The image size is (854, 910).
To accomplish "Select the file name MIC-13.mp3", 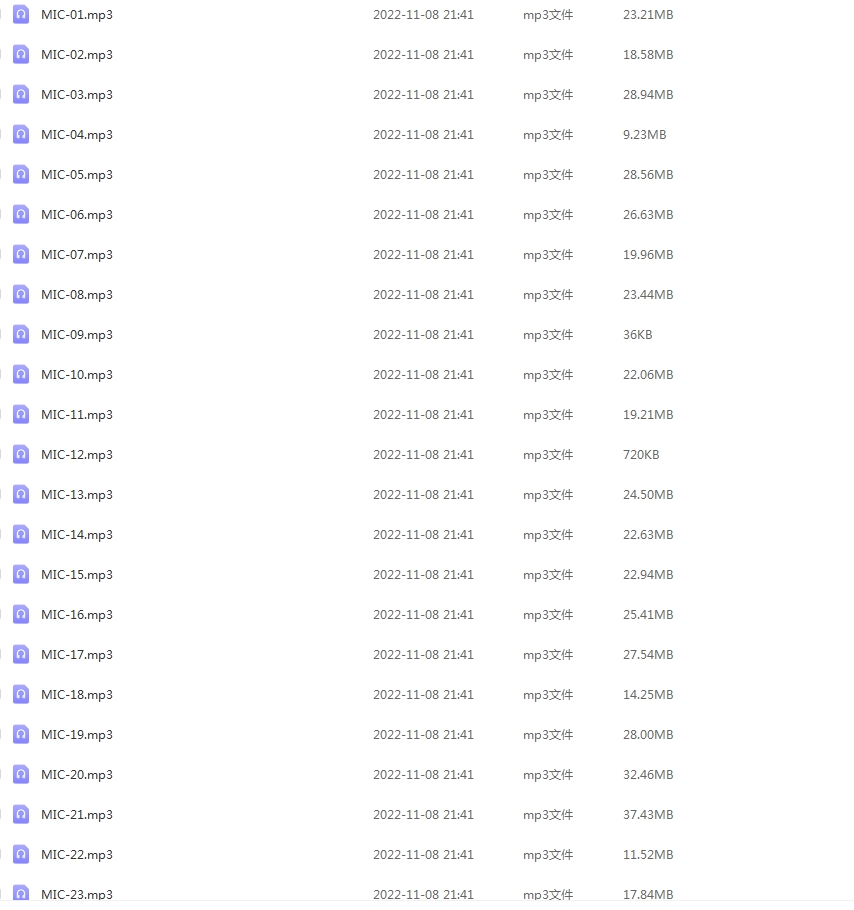I will [77, 495].
